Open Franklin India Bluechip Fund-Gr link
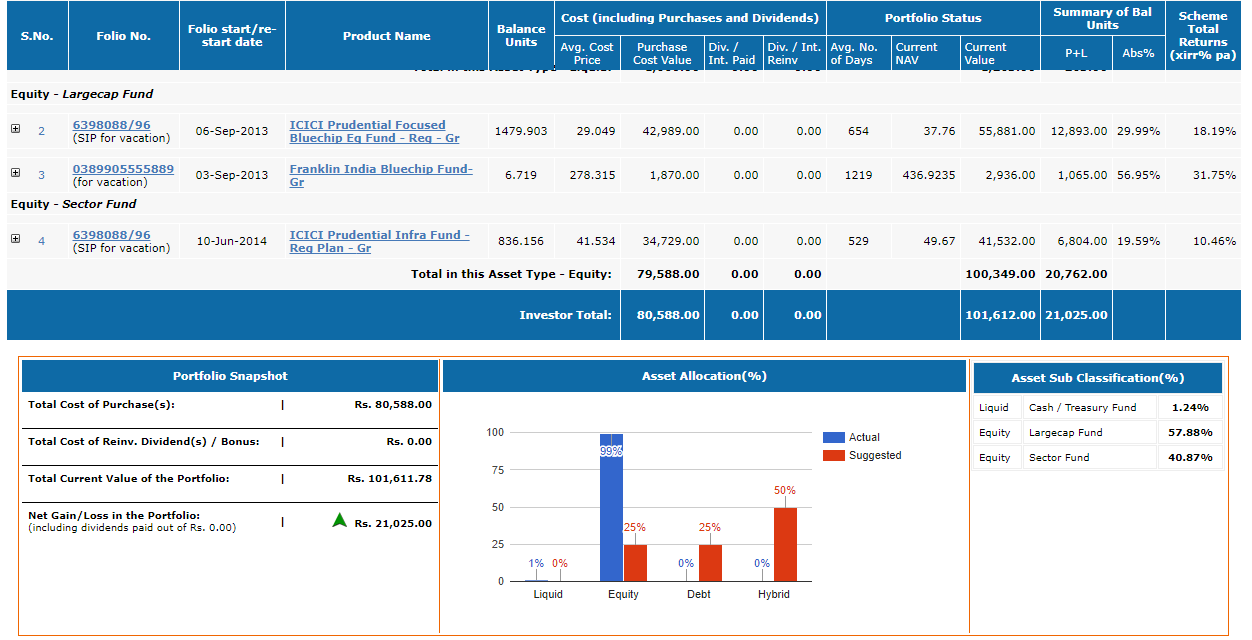This screenshot has width=1252, height=640. click(381, 176)
